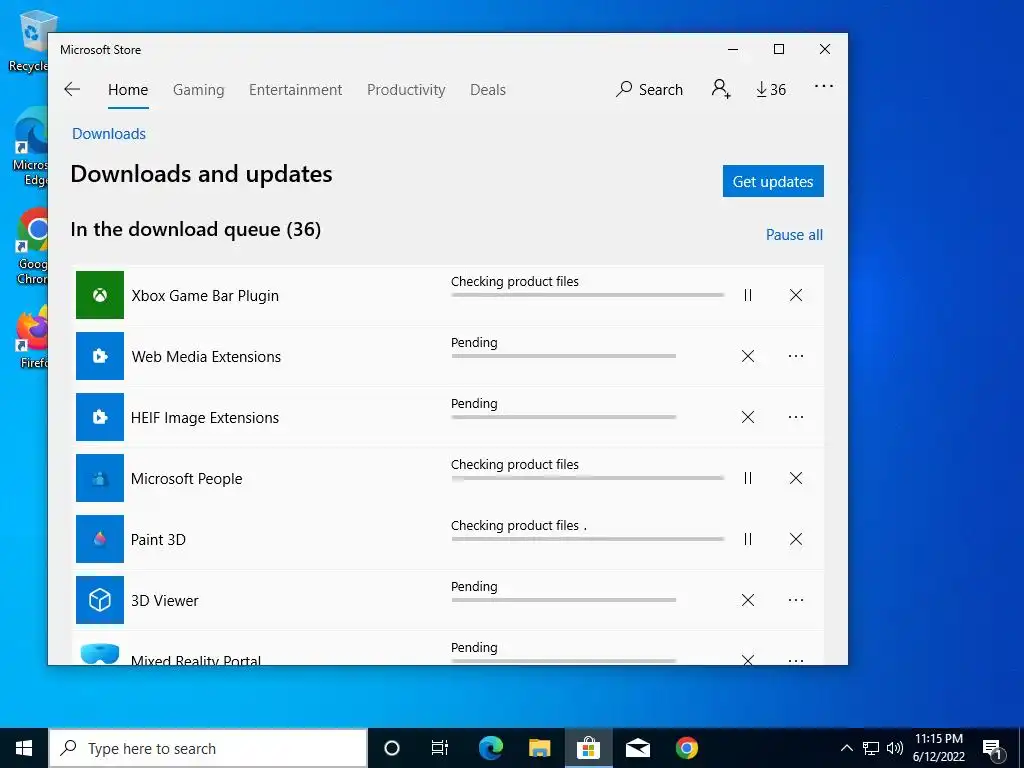Launch Microsoft Edge from the taskbar
Screen dimensions: 1024x768
[x=490, y=748]
